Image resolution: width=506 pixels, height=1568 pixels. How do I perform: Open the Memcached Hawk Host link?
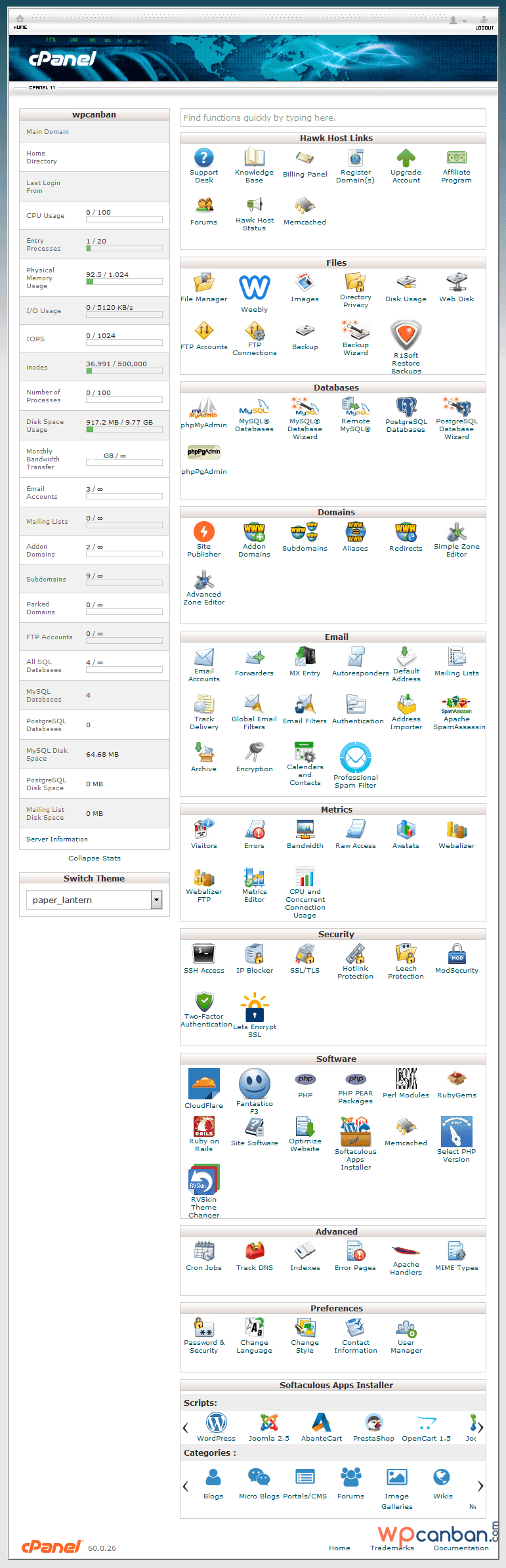pyautogui.click(x=305, y=206)
